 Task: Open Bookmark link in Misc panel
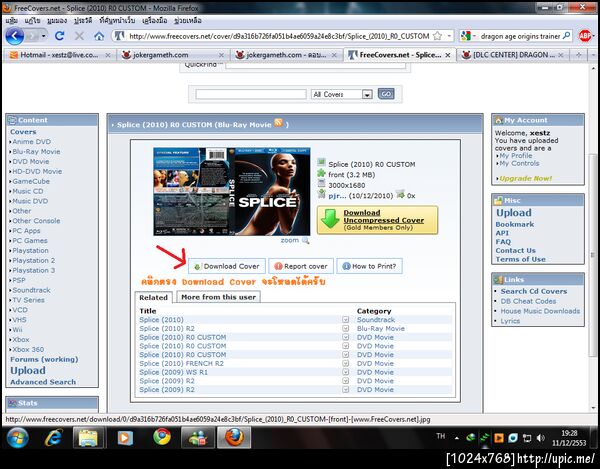515,225
